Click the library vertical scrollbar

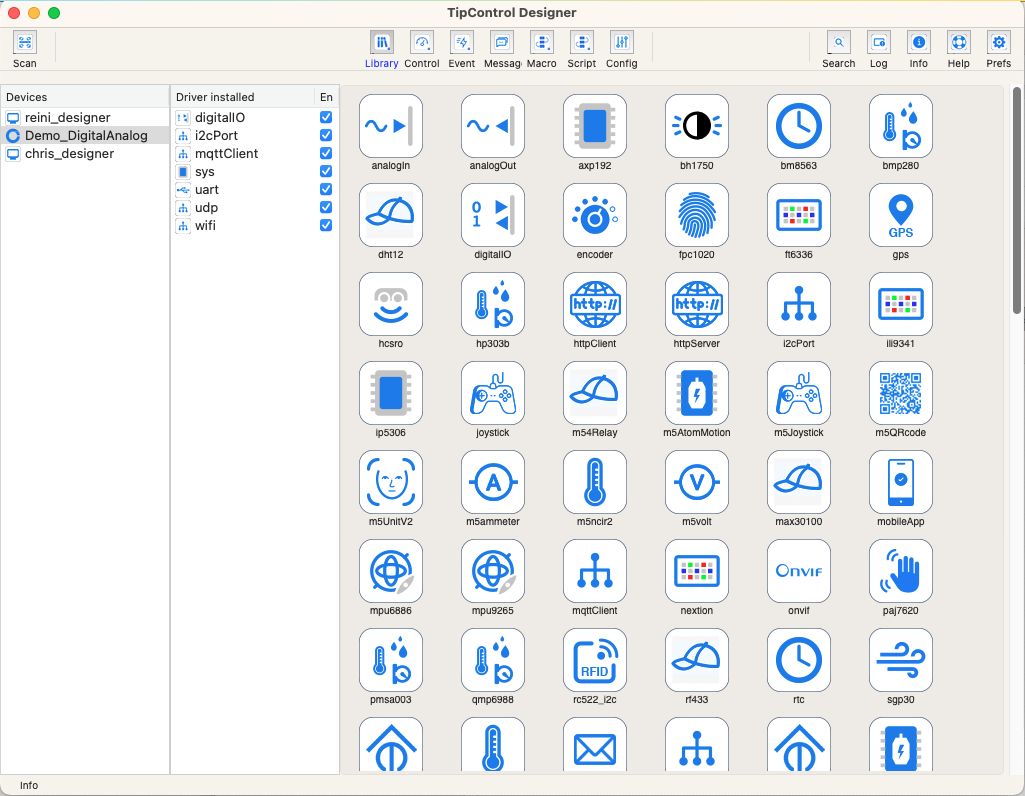[1017, 200]
